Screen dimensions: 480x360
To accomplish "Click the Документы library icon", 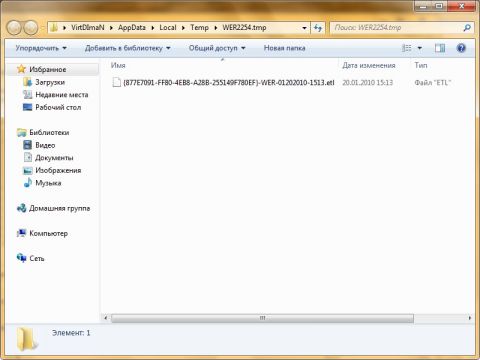I will (28, 157).
